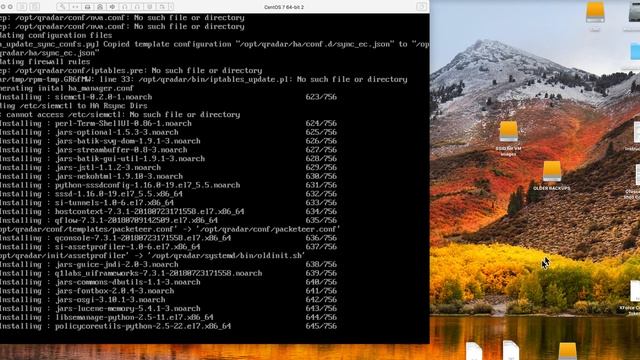Screen dimensions: 640x360
Task: Click the 'iptables_update.pl: No such file' error line
Action: 204,79
